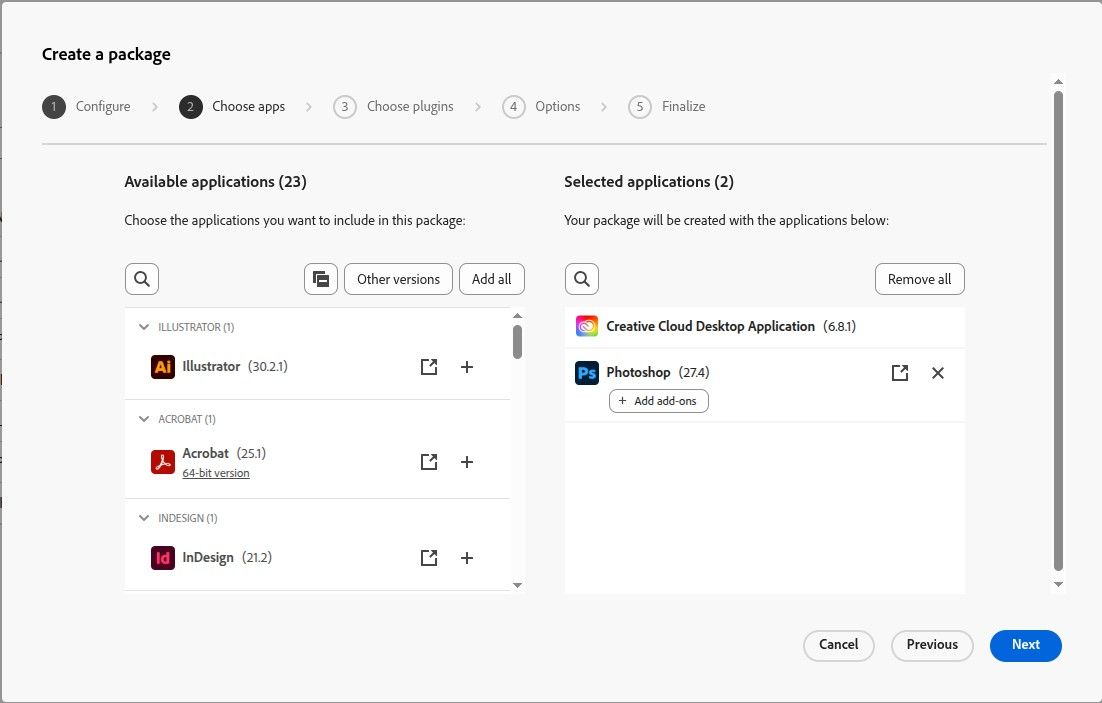Collapse the ACROBAT group
Viewport: 1102px width, 703px height.
click(144, 419)
